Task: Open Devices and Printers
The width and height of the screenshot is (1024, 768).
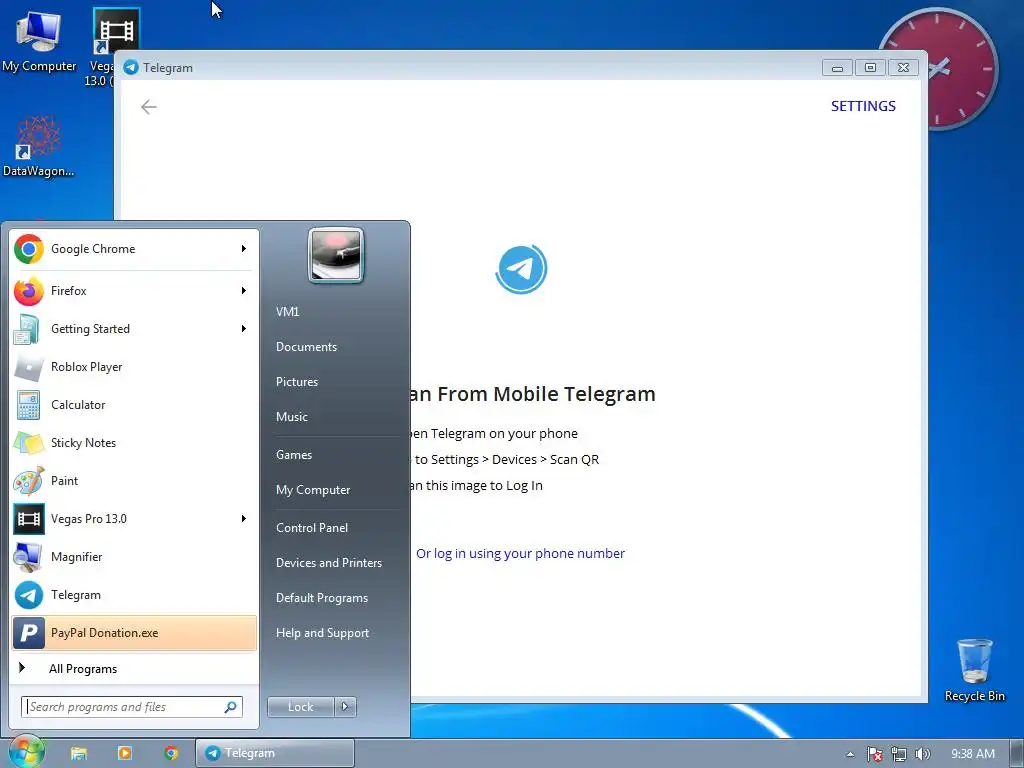Action: (328, 562)
